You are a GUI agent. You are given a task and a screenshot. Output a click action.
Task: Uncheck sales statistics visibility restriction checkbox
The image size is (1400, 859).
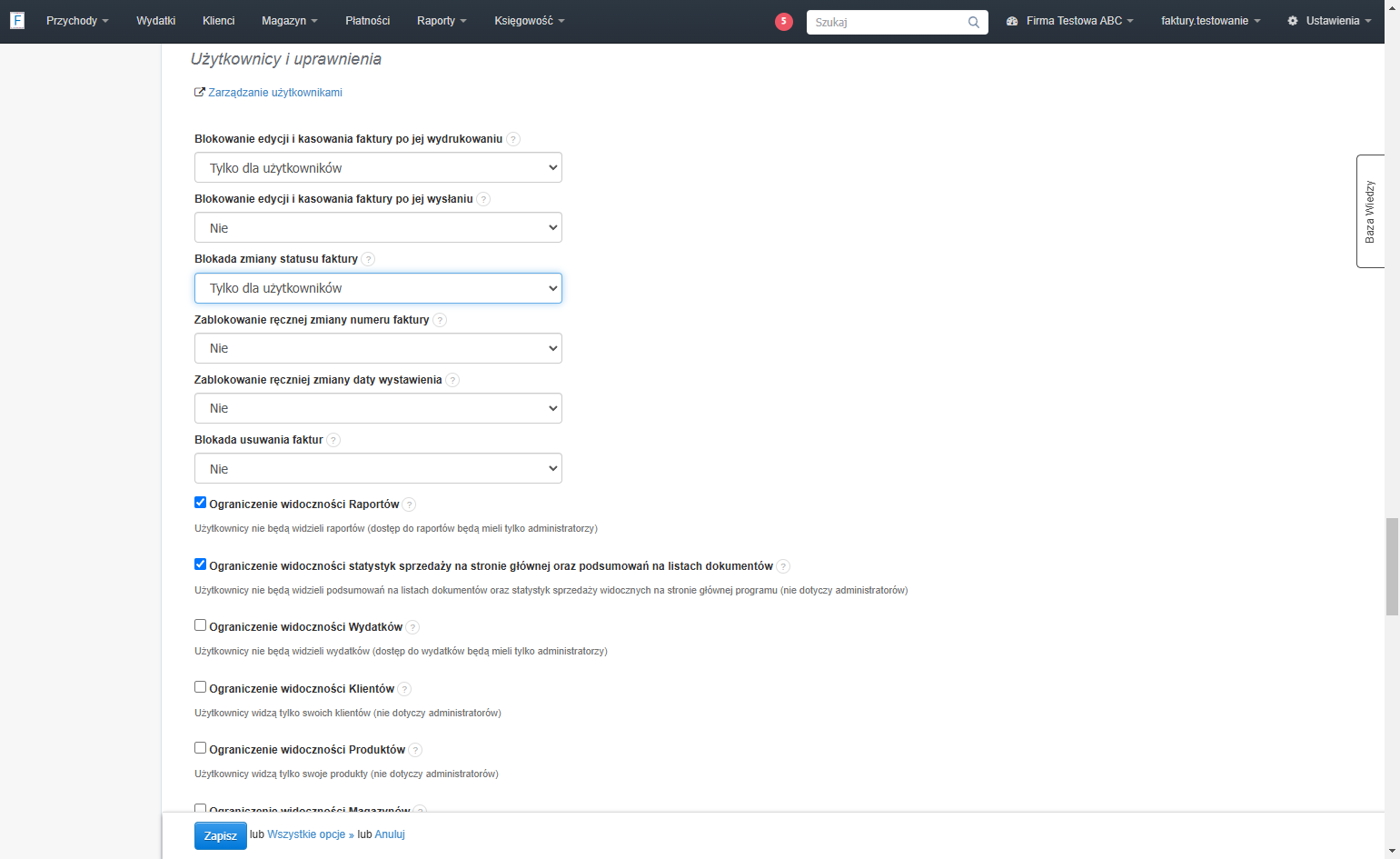click(200, 564)
